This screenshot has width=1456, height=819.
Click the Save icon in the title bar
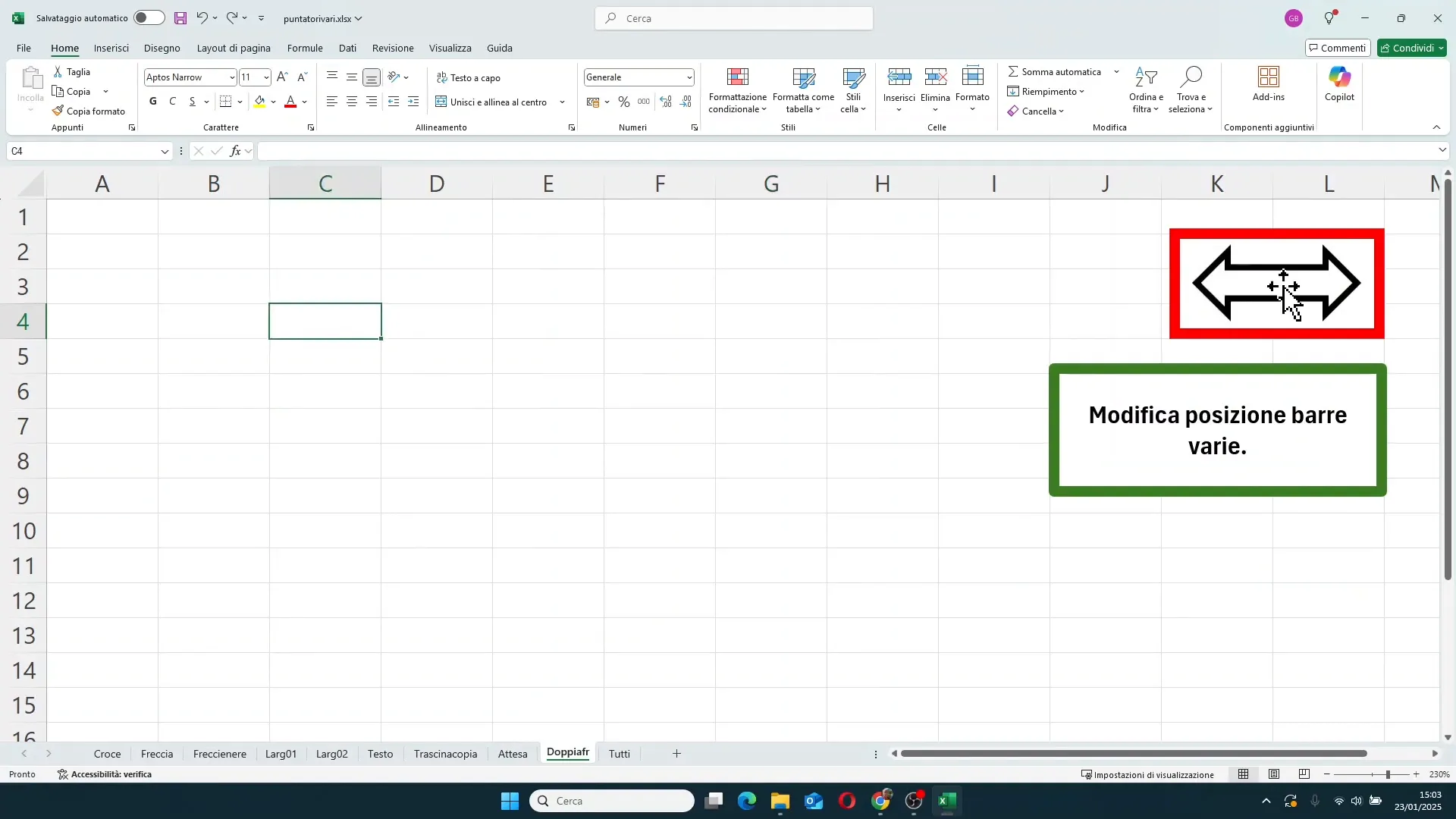180,18
